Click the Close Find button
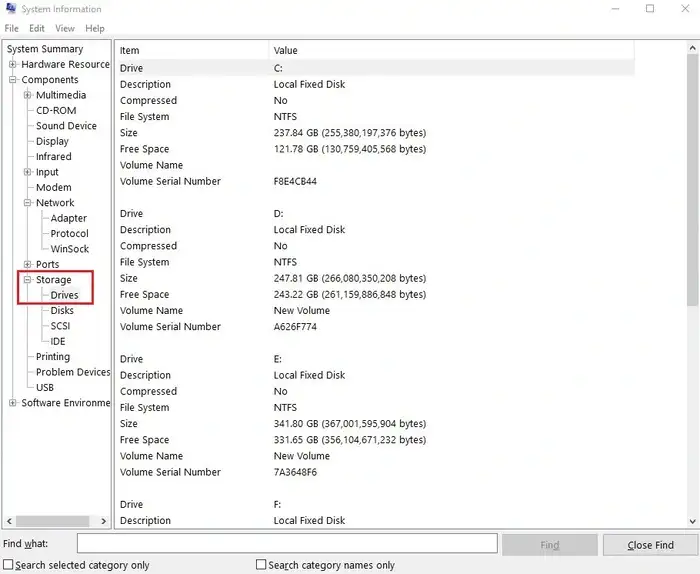700x574 pixels. point(650,545)
